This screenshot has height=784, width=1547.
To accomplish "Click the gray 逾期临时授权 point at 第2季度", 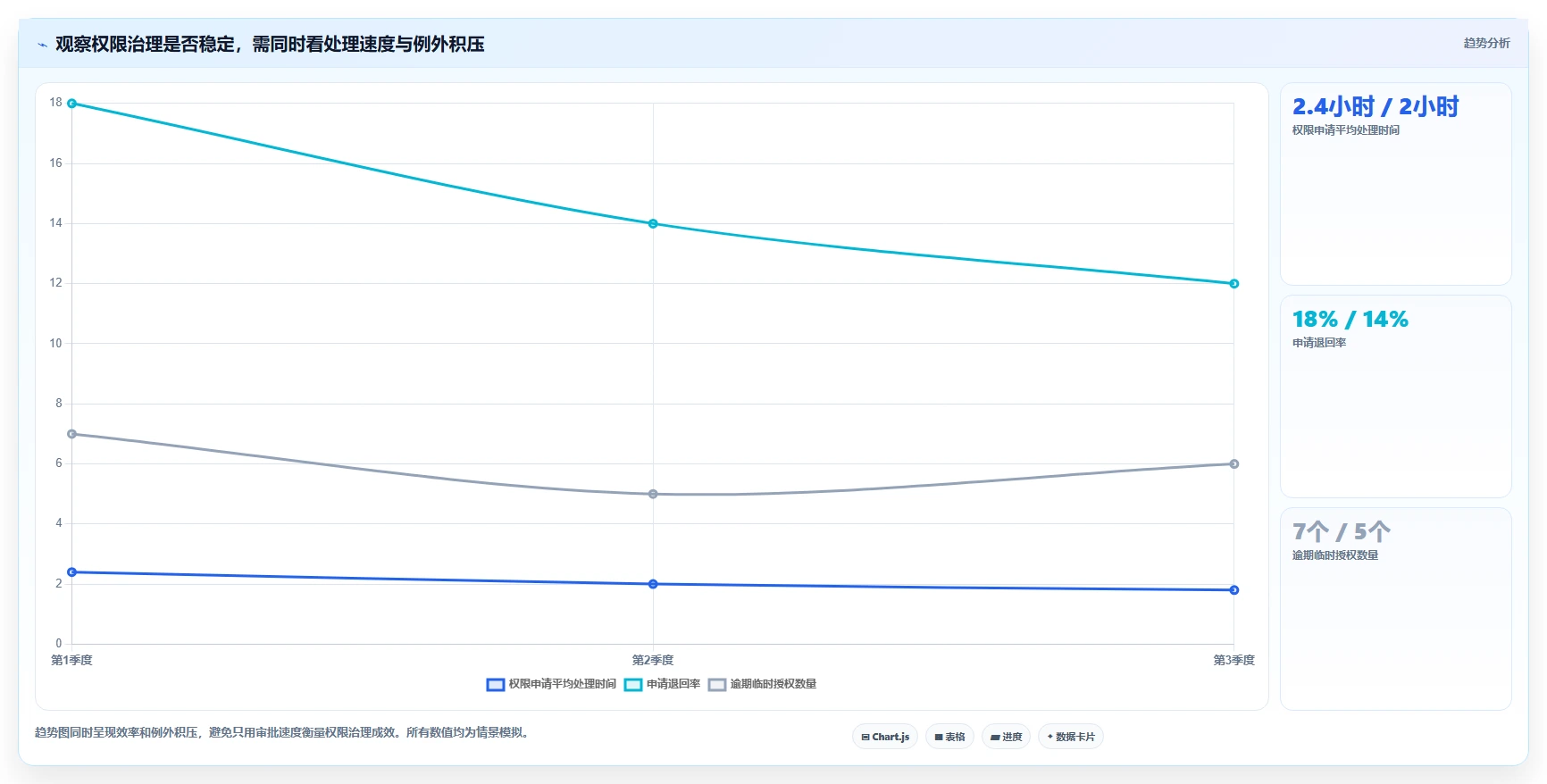I will click(x=653, y=494).
